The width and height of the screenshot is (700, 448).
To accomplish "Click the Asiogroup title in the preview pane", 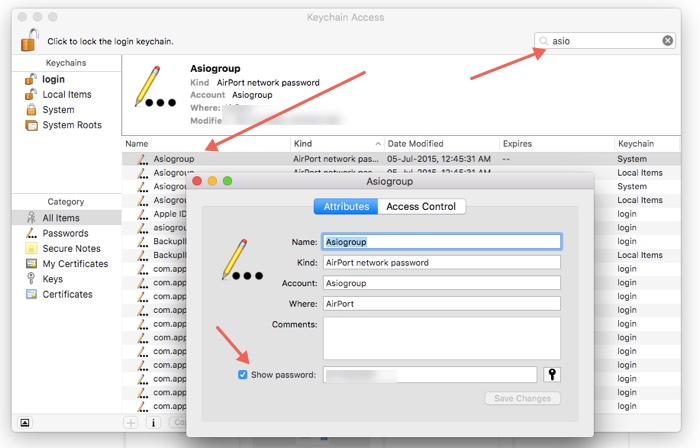I will [x=215, y=69].
